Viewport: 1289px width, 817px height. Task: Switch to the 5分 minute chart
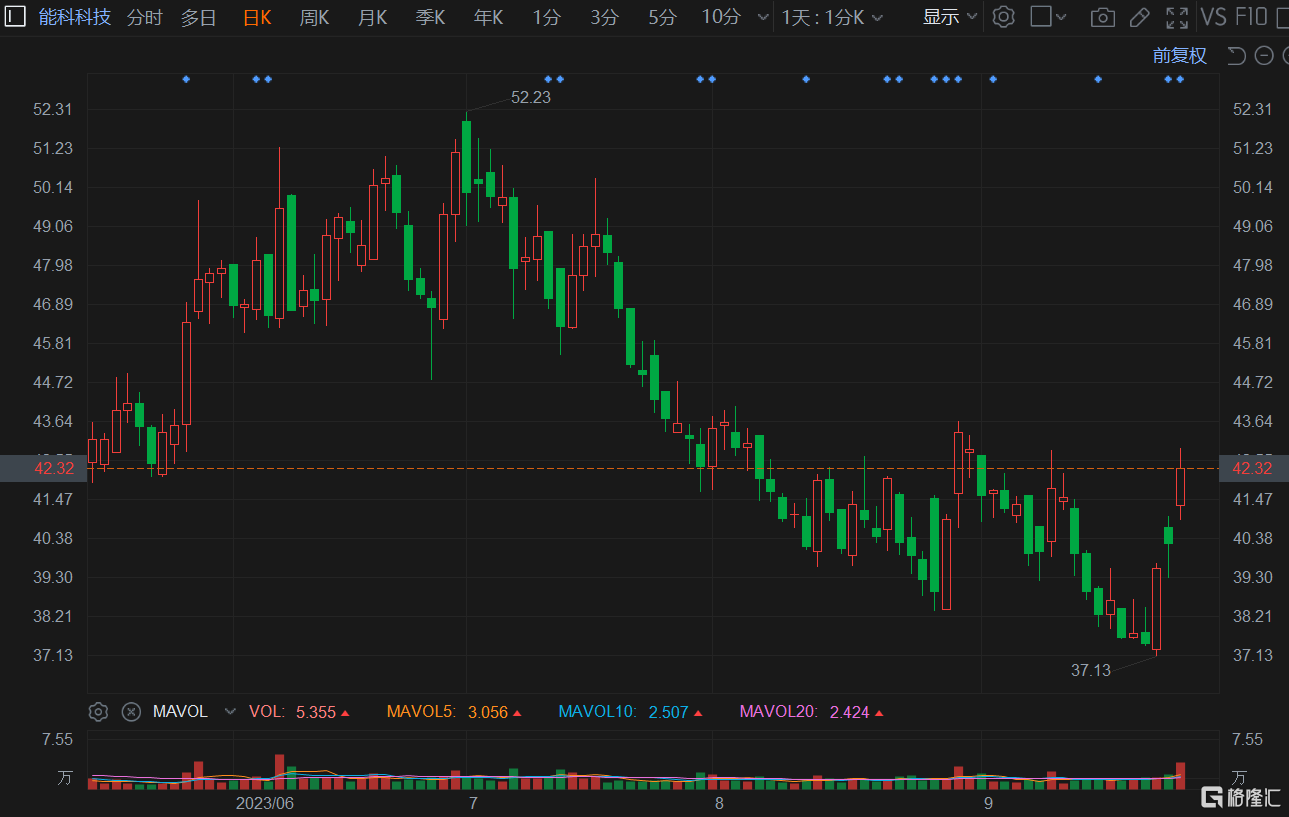[x=662, y=17]
